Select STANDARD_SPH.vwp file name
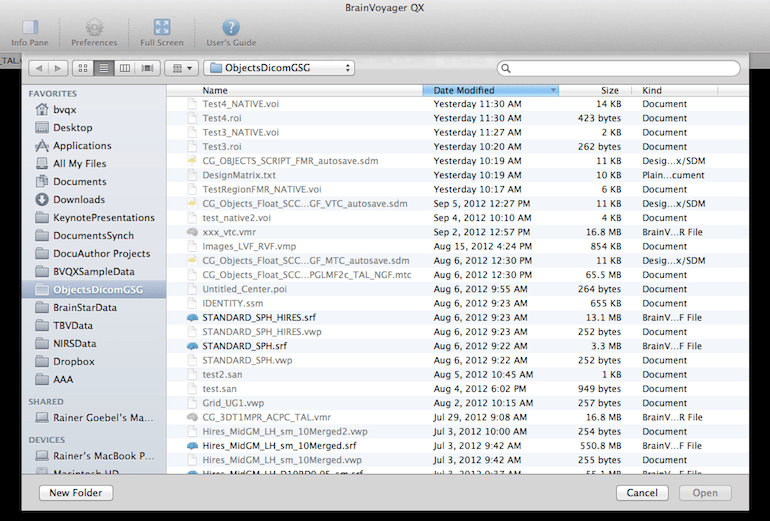The image size is (770, 521). 248,360
